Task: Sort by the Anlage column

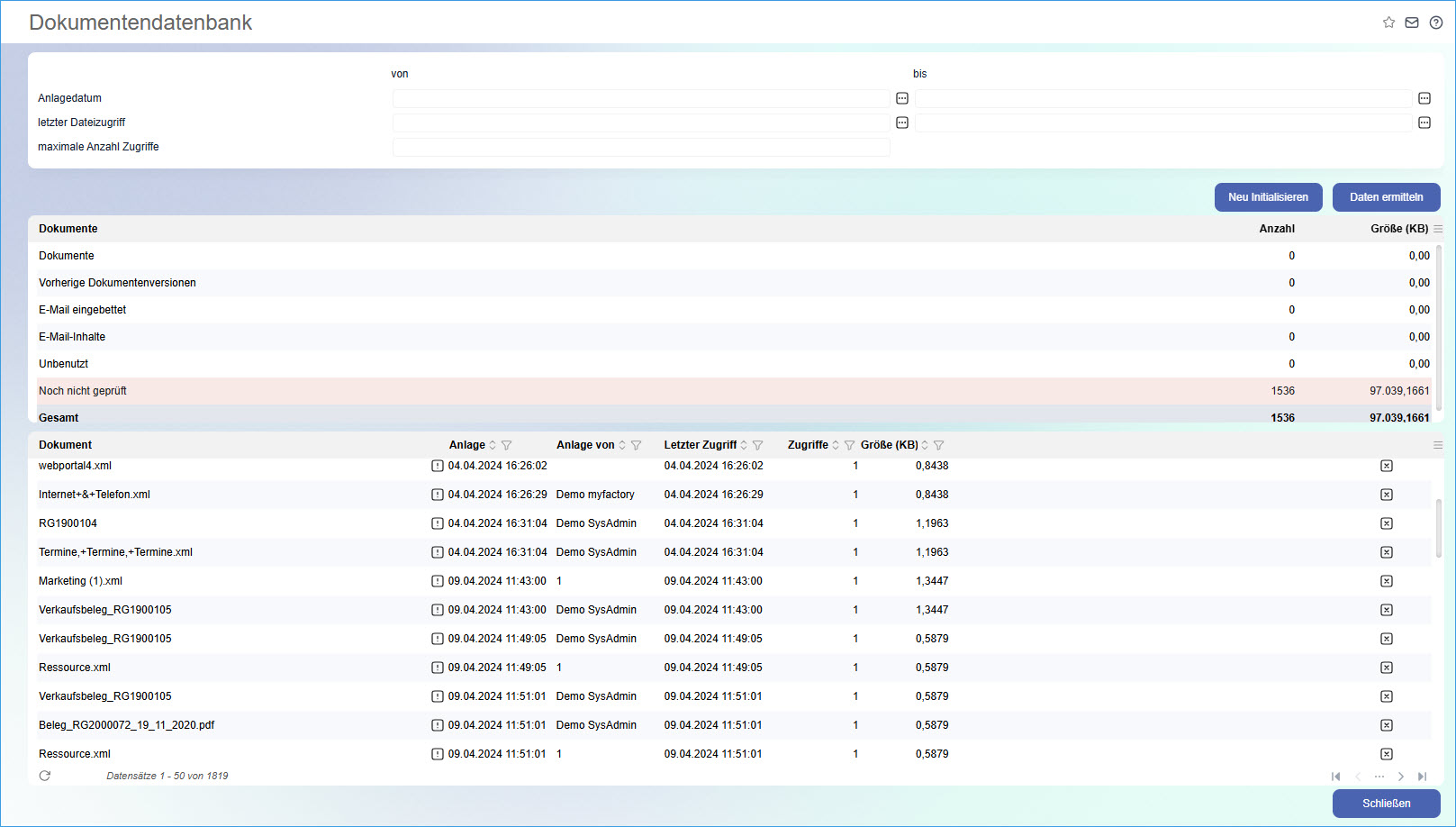Action: point(493,445)
